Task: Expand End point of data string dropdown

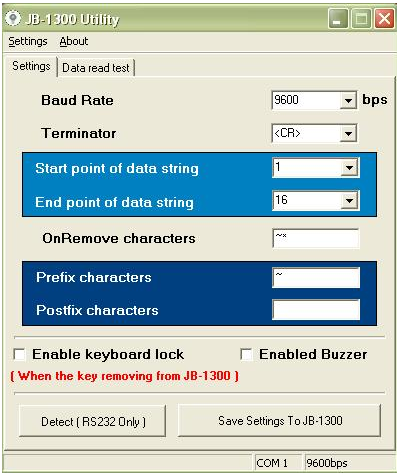Action: (x=349, y=200)
